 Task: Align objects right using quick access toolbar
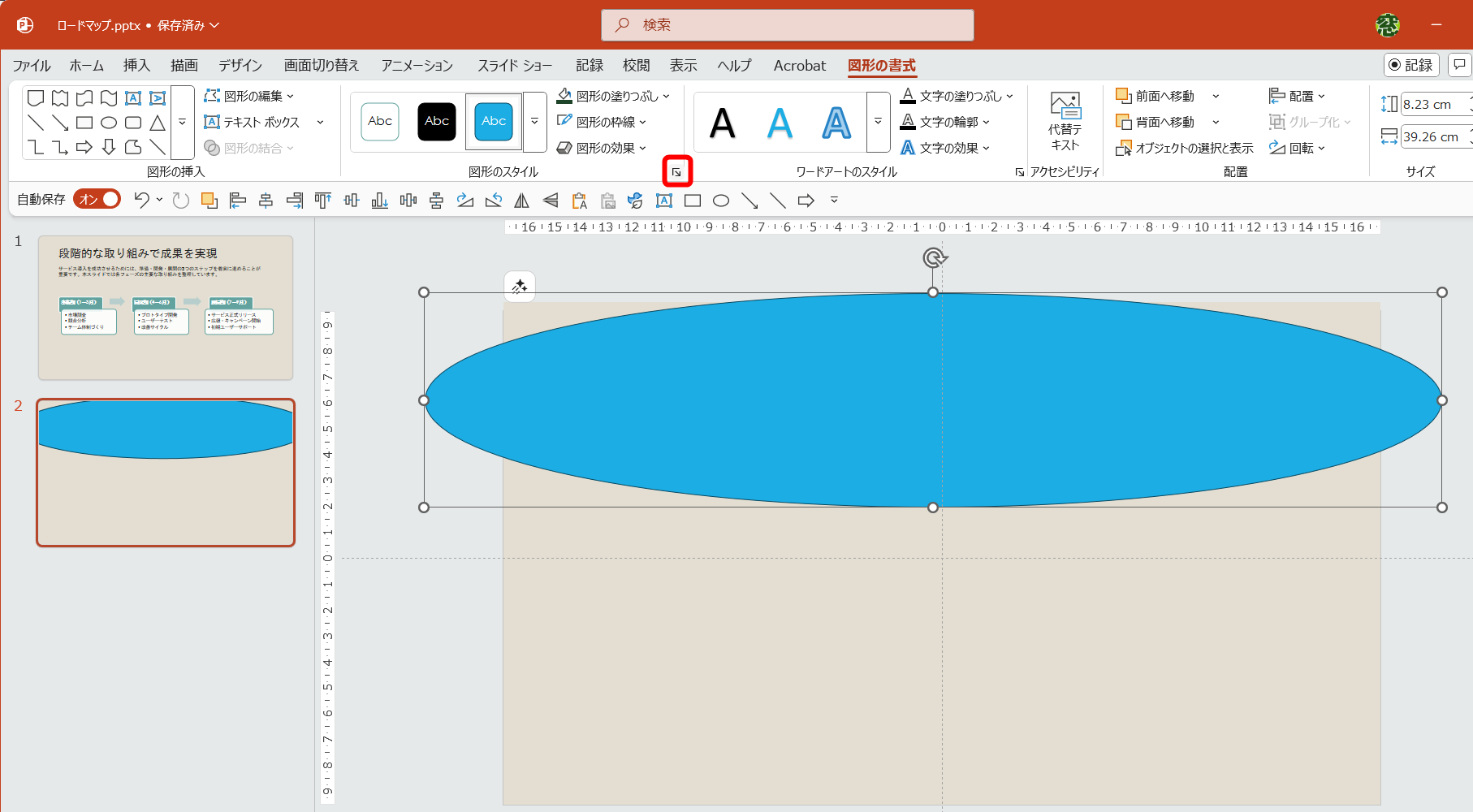point(295,201)
